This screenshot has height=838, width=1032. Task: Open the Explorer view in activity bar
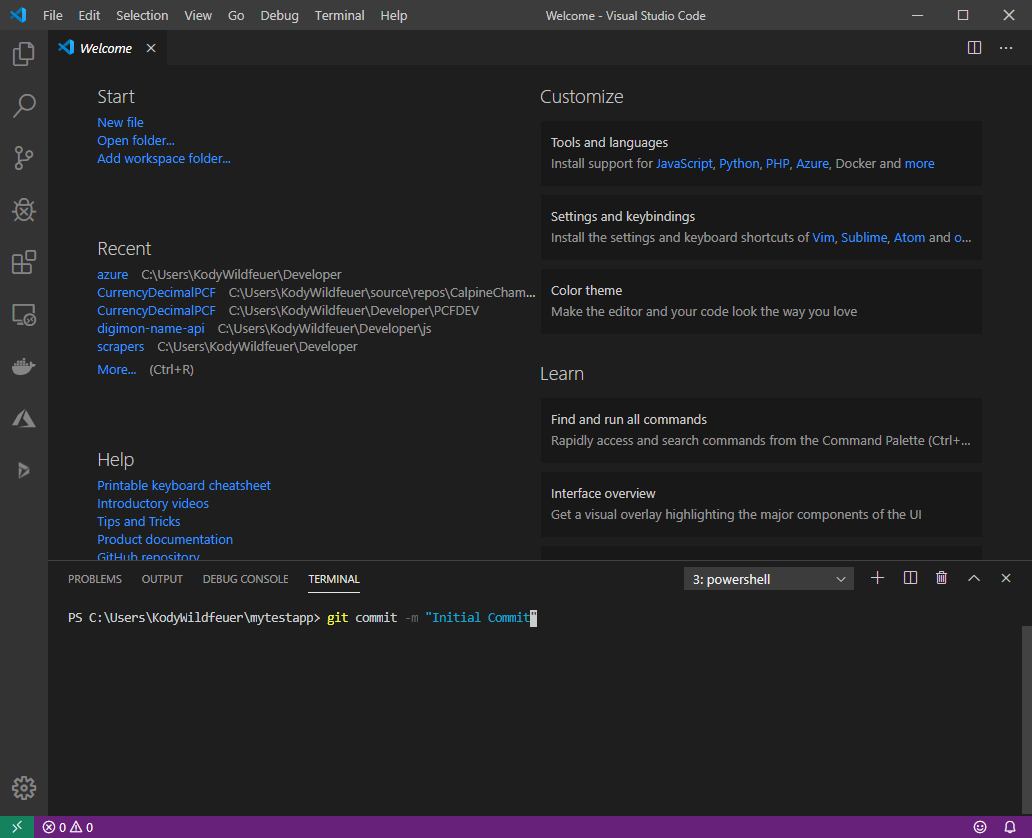pos(24,53)
